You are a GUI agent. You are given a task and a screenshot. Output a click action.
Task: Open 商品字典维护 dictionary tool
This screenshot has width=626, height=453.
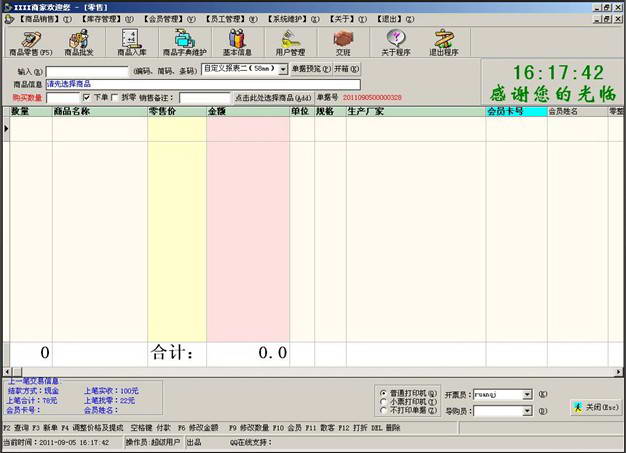pyautogui.click(x=184, y=43)
